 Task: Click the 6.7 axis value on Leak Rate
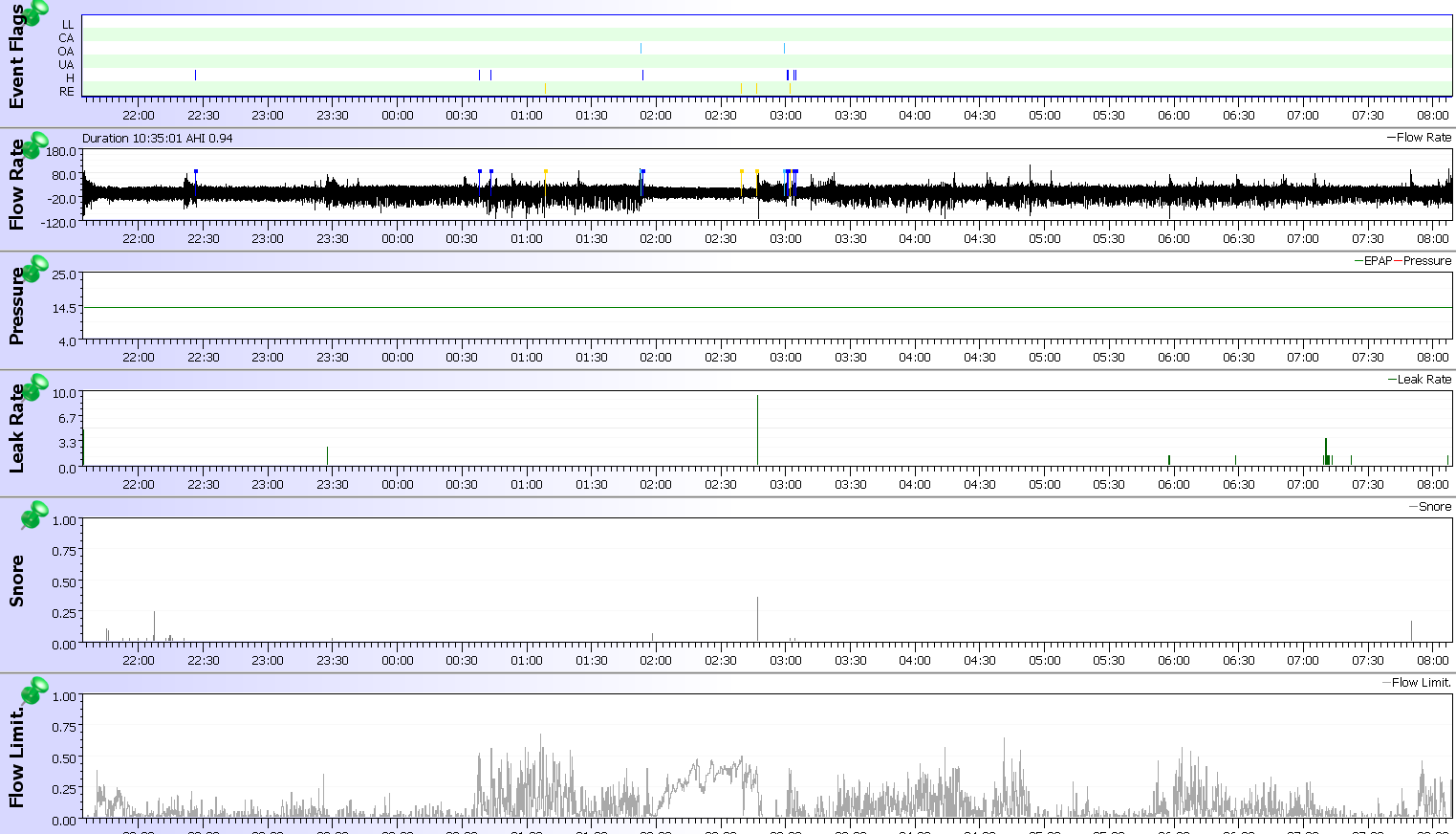[68, 419]
